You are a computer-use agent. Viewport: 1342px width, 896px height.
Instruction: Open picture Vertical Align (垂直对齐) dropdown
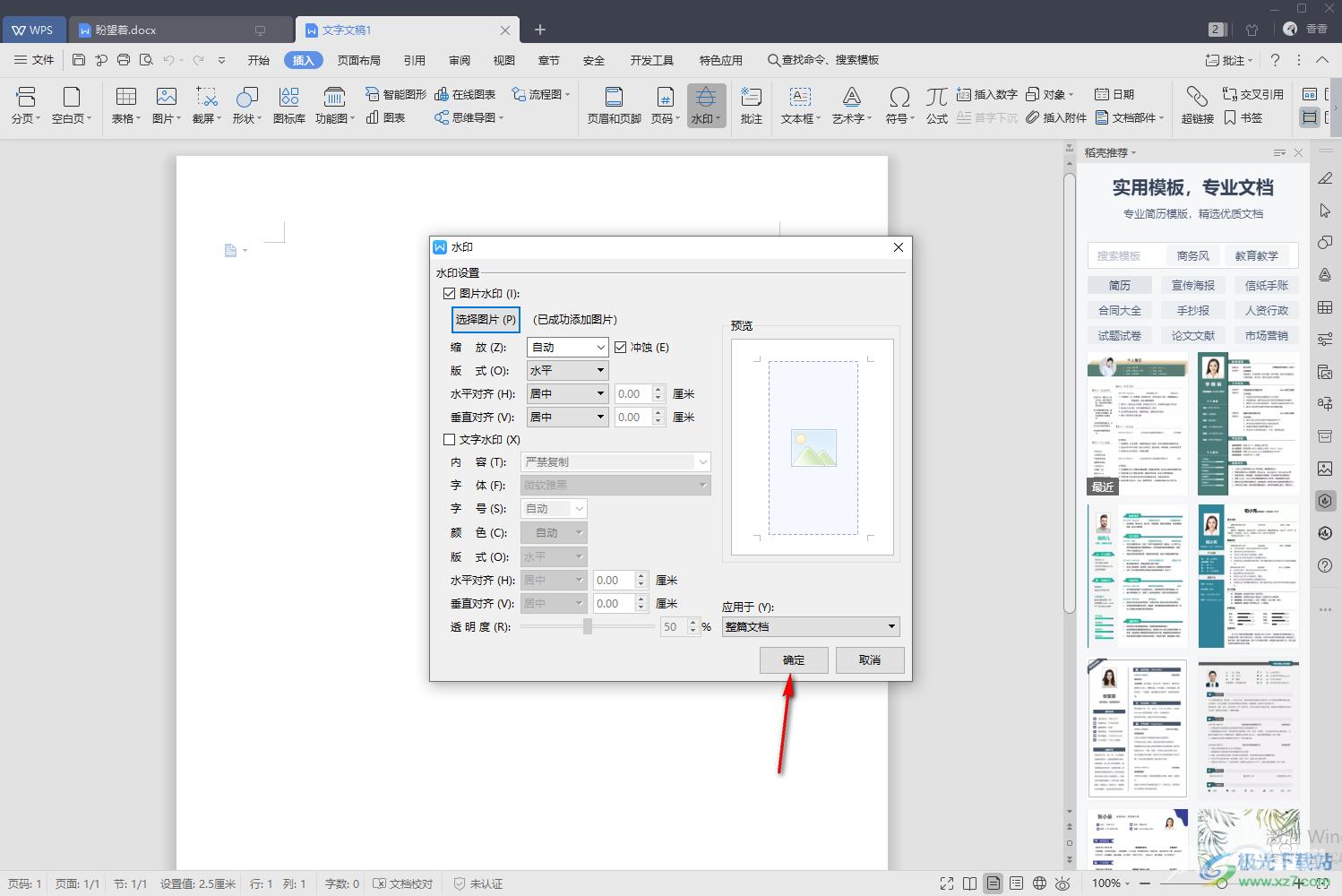[x=568, y=417]
